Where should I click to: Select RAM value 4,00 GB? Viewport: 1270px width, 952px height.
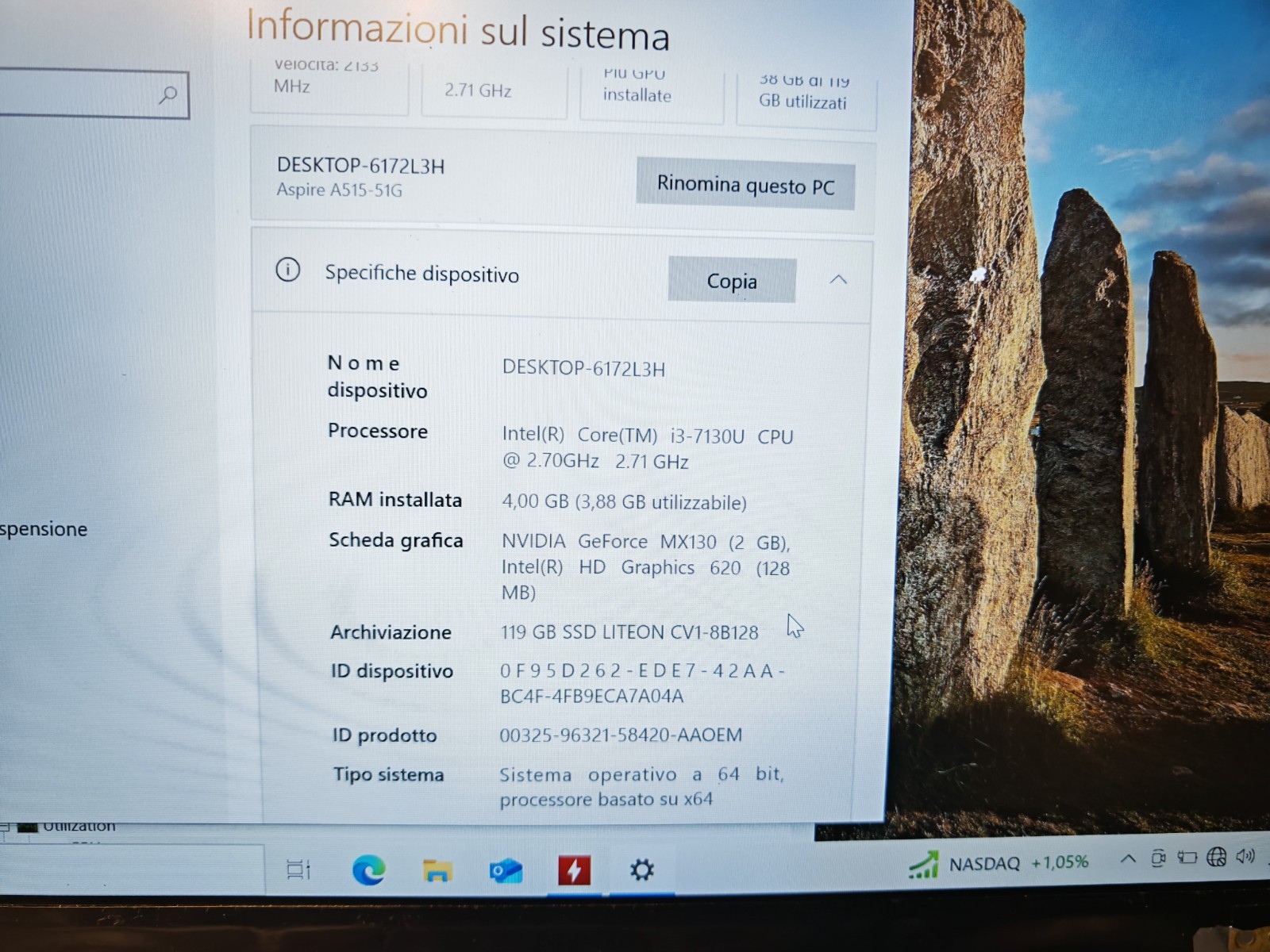click(x=624, y=502)
